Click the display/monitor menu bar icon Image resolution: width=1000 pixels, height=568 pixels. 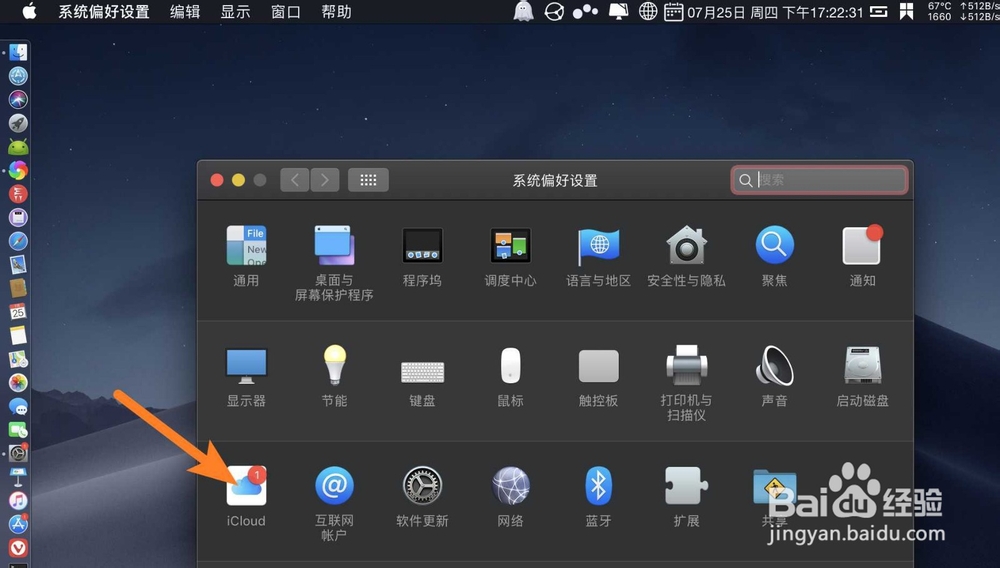click(x=618, y=11)
